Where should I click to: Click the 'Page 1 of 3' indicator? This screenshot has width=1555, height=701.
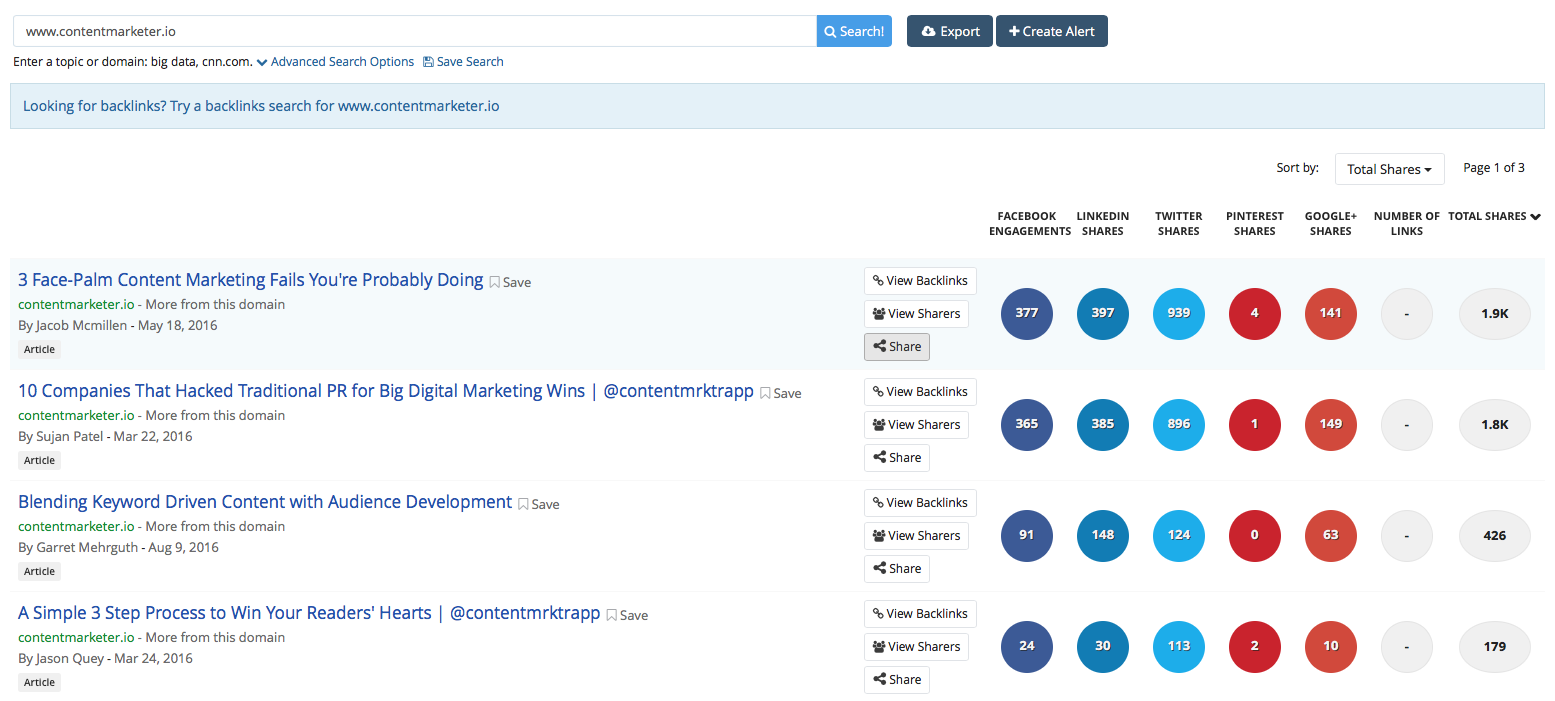[1494, 168]
